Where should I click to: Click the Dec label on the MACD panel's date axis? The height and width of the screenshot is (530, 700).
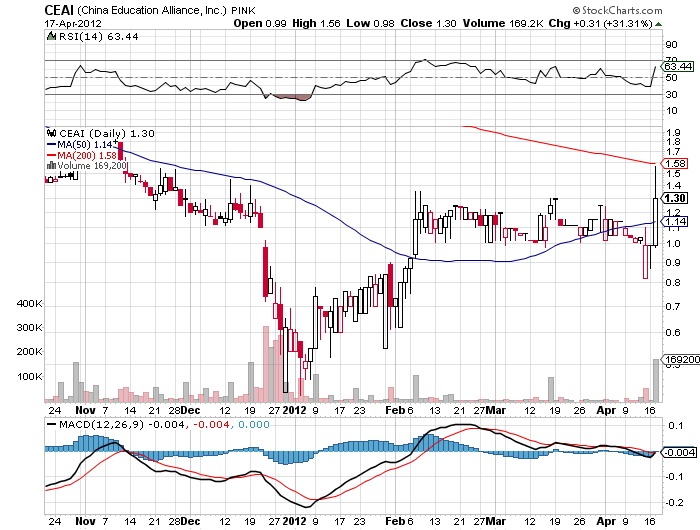(191, 521)
